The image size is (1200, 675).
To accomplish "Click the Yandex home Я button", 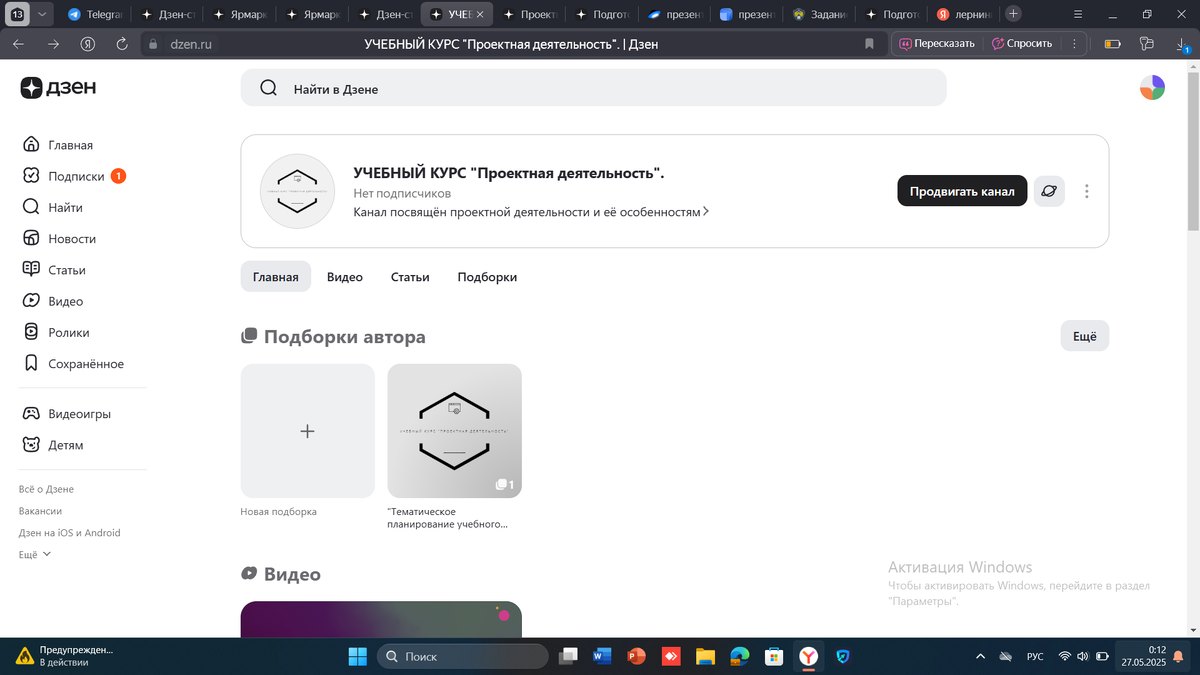I will coord(88,44).
